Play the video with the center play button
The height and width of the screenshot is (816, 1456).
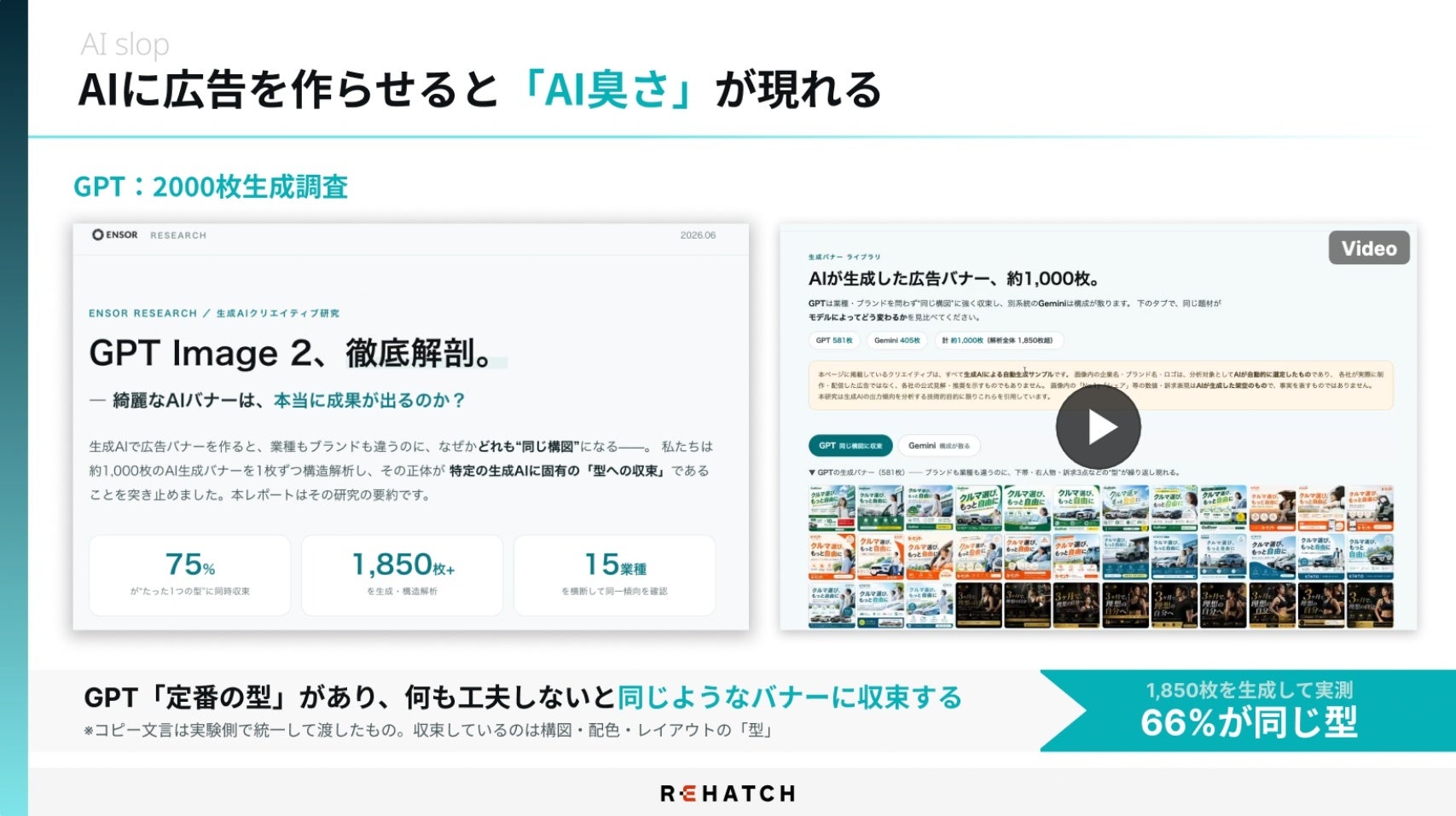click(x=1098, y=427)
